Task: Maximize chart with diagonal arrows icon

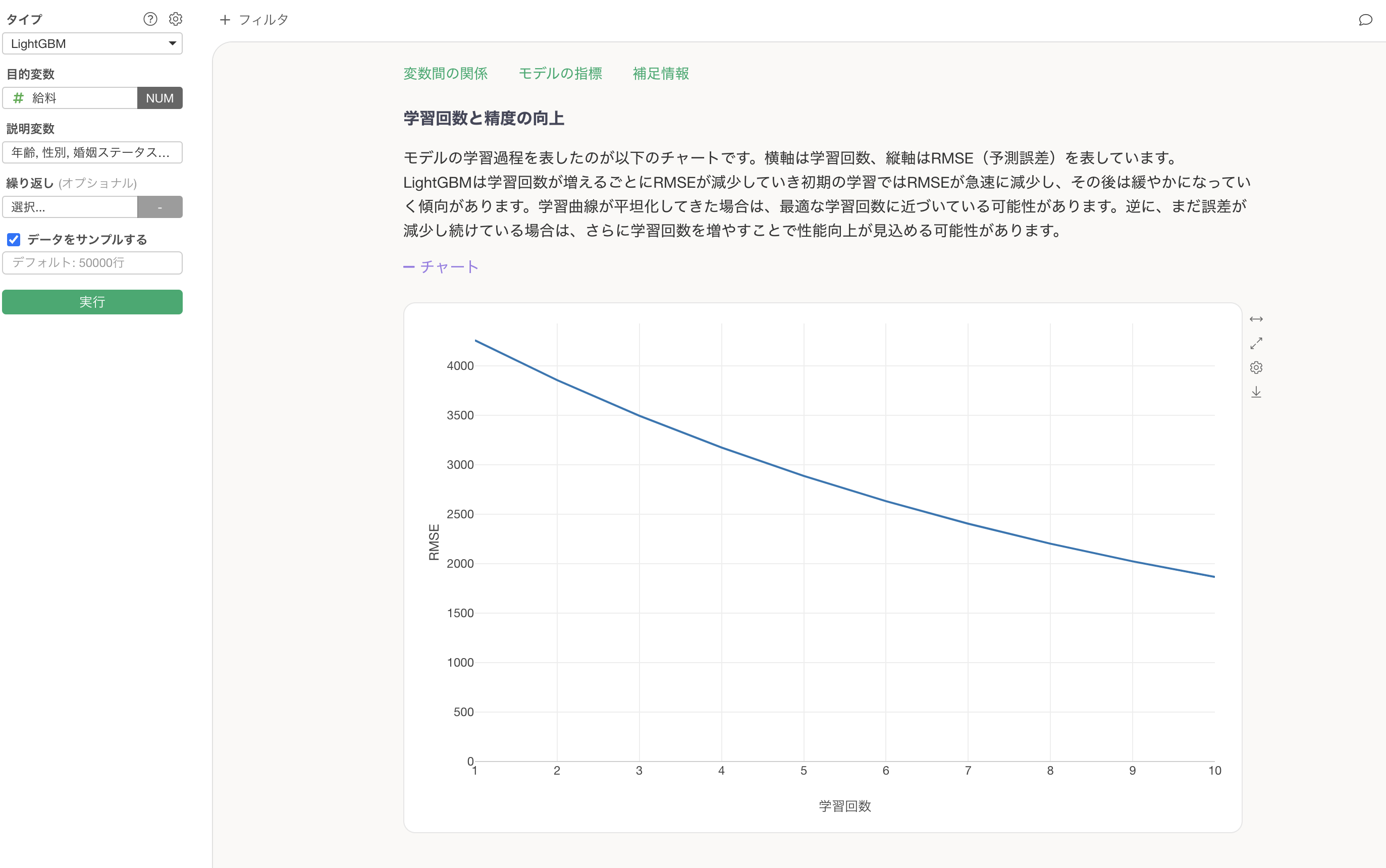Action: coord(1256,343)
